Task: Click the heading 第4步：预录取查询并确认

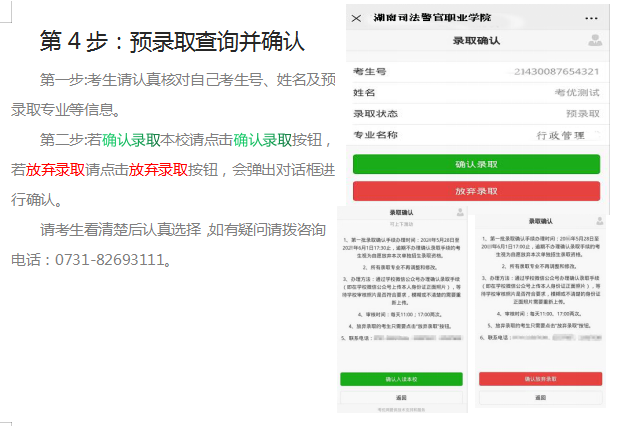Action: click(x=171, y=42)
